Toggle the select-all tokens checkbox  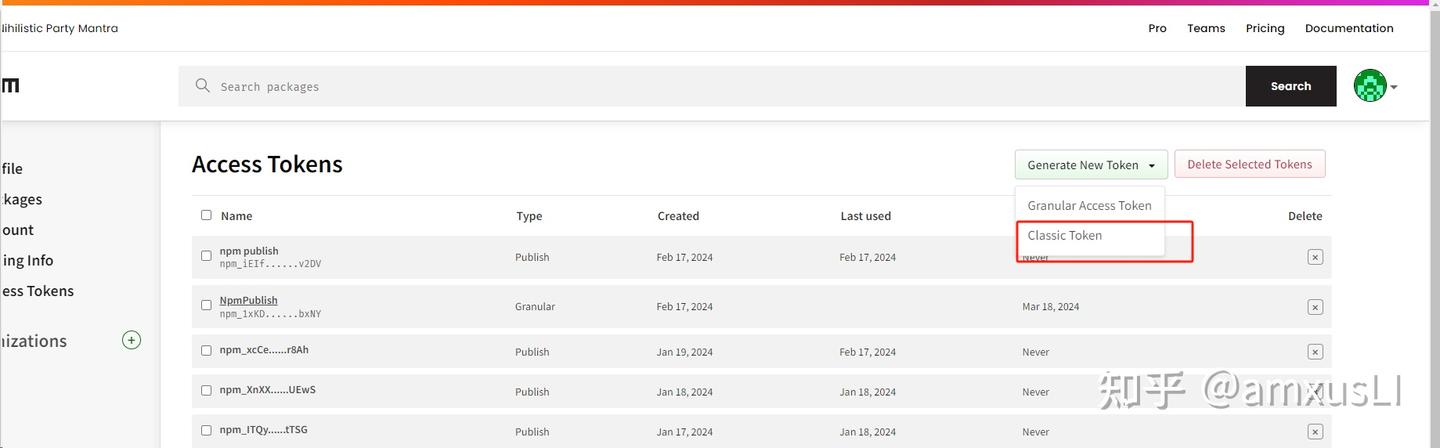pos(206,215)
